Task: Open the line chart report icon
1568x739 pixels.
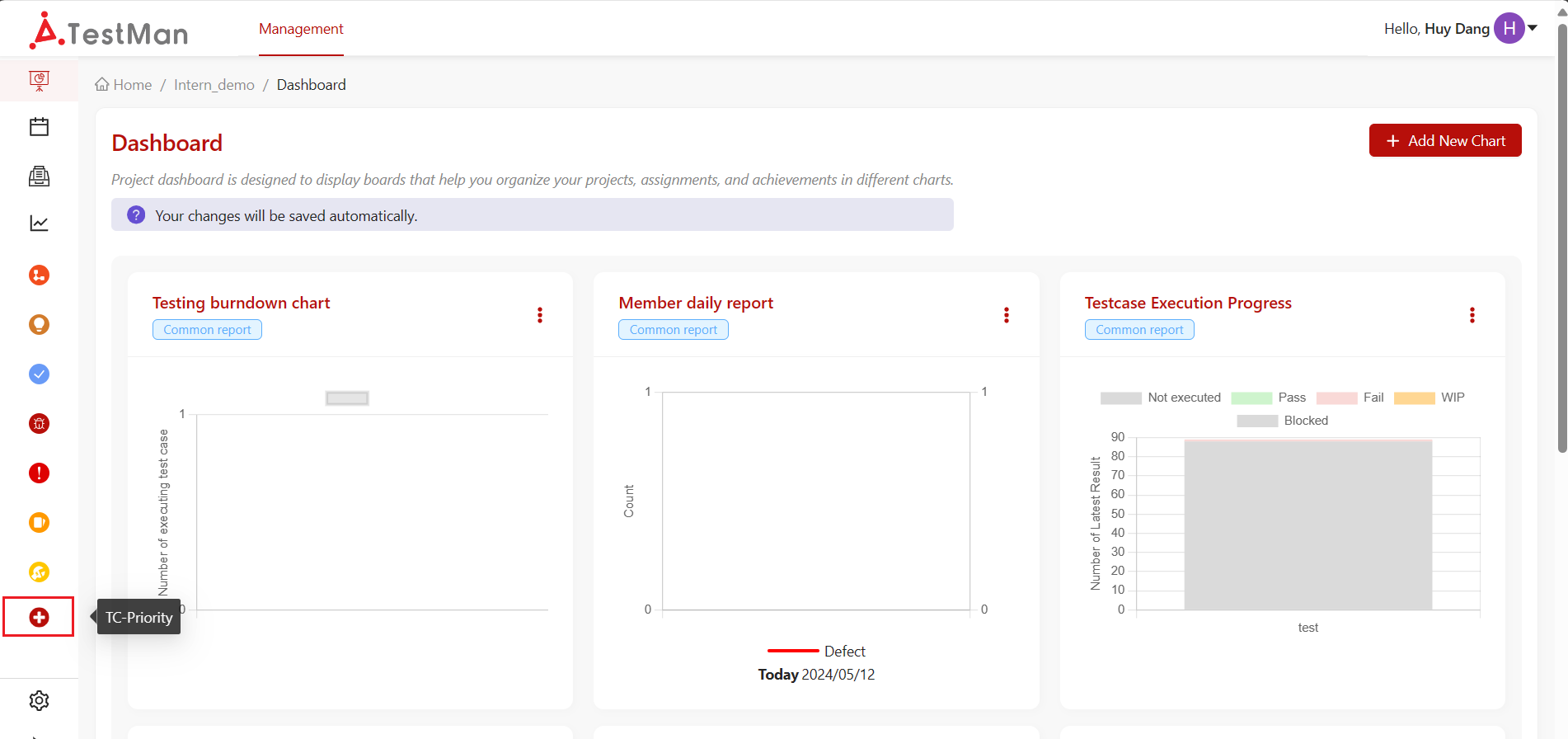Action: tap(39, 224)
